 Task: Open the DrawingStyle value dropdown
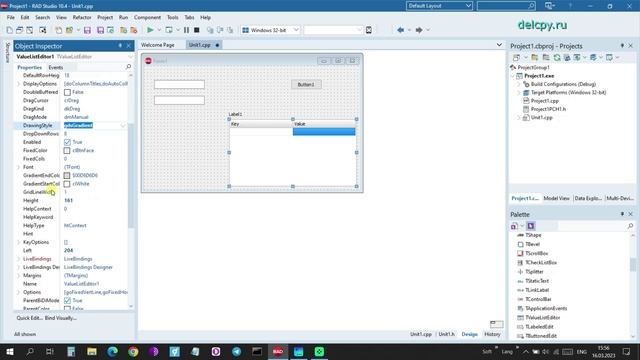(x=123, y=126)
